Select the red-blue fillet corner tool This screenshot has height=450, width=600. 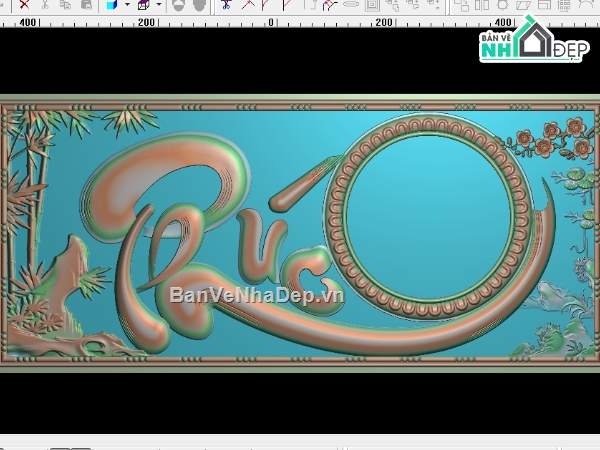[329, 5]
